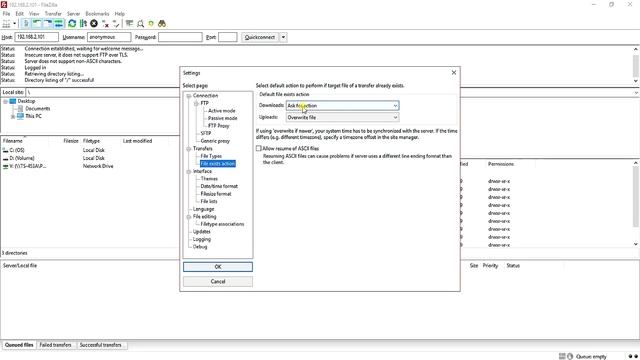Toggle the local directory tree icon

(x=37, y=24)
